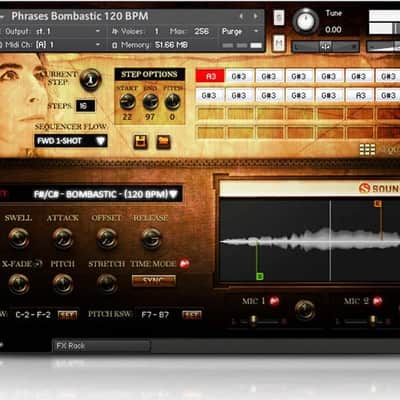Open the FWD 1-SHOT sequencer flow dropdown

click(x=71, y=141)
